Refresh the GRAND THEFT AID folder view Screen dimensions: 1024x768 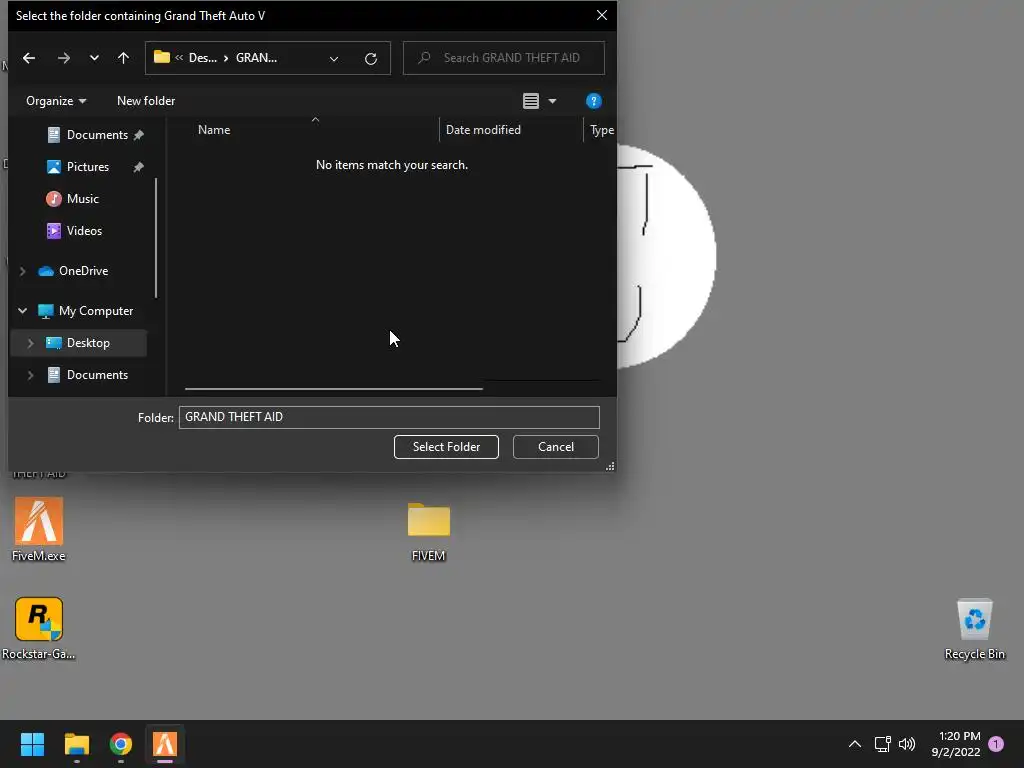click(x=371, y=59)
